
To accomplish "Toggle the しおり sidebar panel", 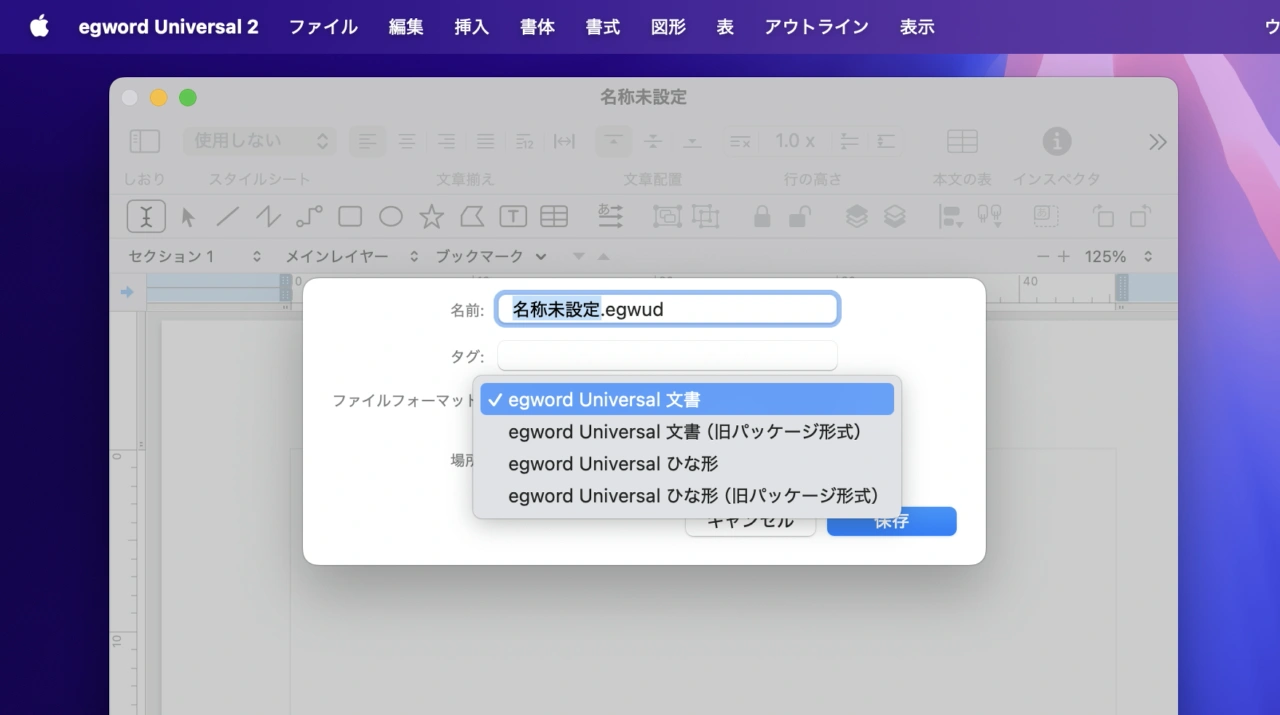I will point(145,141).
